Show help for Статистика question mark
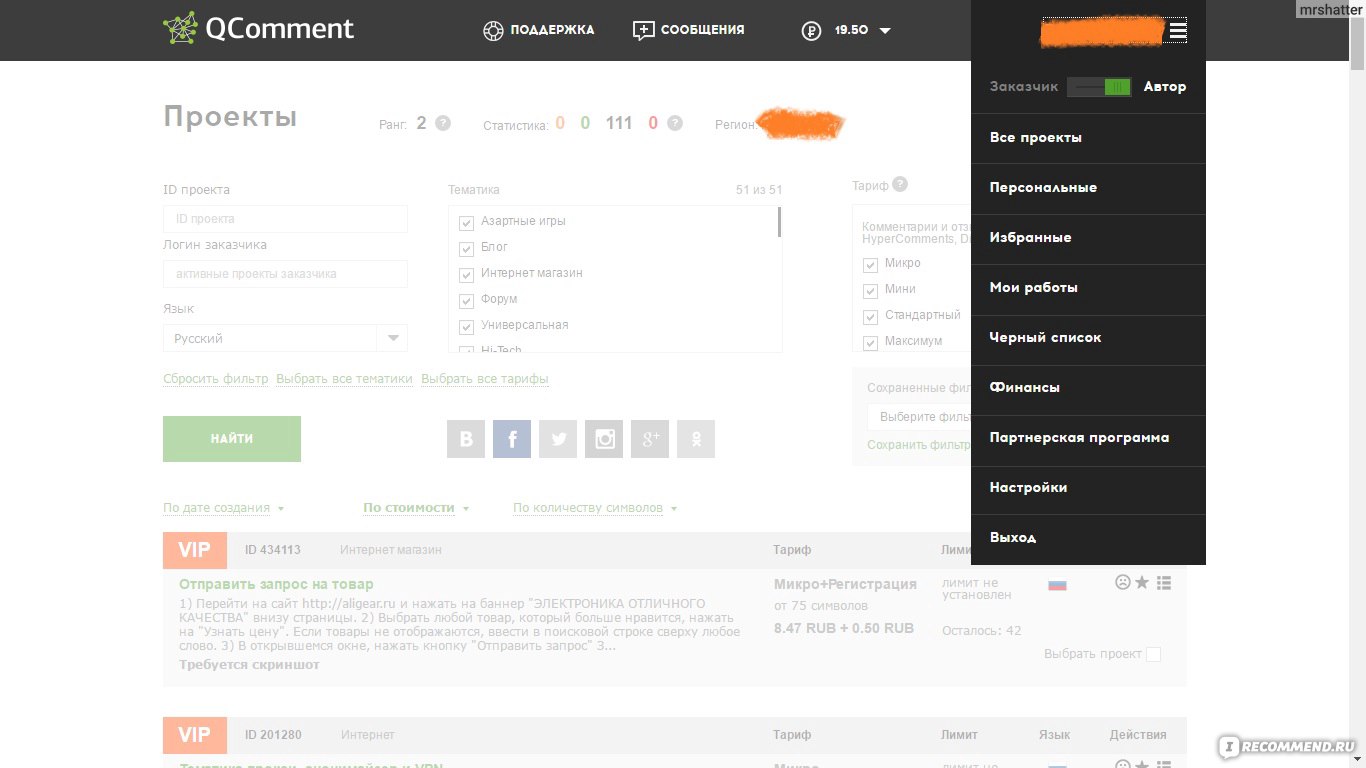 tap(675, 123)
